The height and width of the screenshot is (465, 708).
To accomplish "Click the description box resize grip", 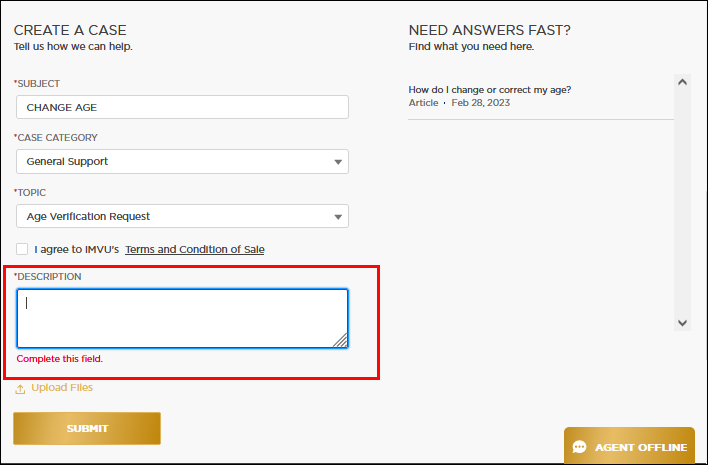I will 340,340.
